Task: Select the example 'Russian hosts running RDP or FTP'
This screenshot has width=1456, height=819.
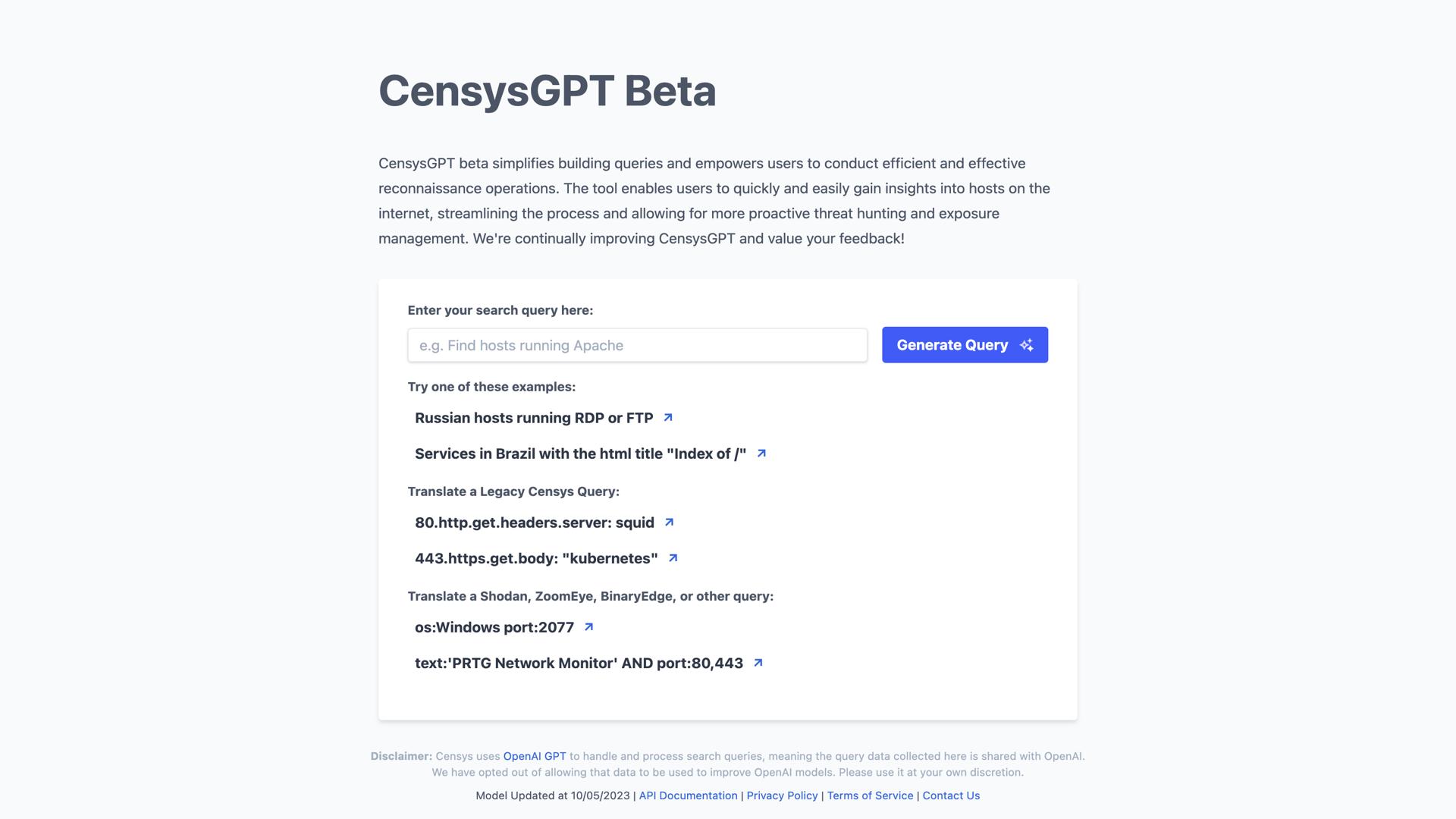Action: pos(533,417)
